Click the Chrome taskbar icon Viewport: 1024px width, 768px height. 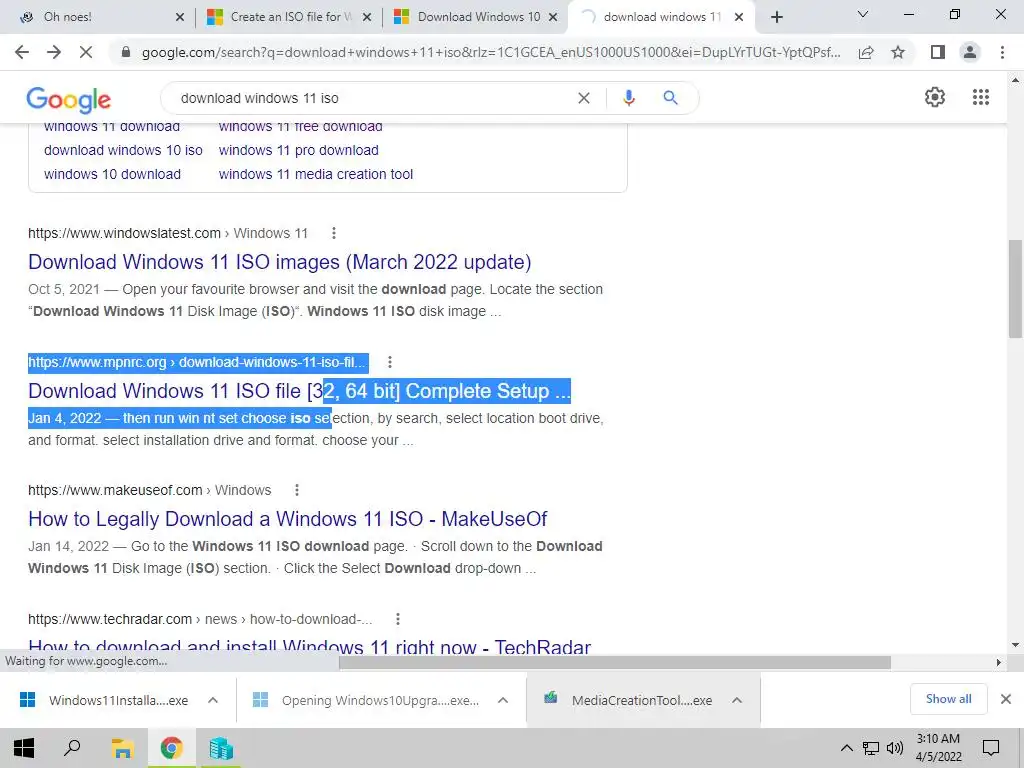[x=171, y=748]
